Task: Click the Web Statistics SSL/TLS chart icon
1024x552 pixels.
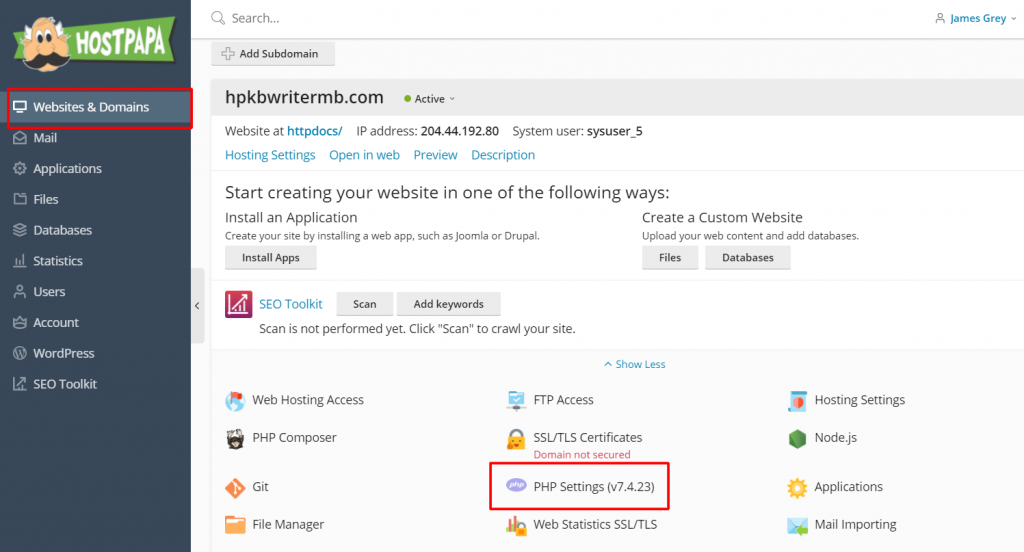Action: click(x=516, y=525)
